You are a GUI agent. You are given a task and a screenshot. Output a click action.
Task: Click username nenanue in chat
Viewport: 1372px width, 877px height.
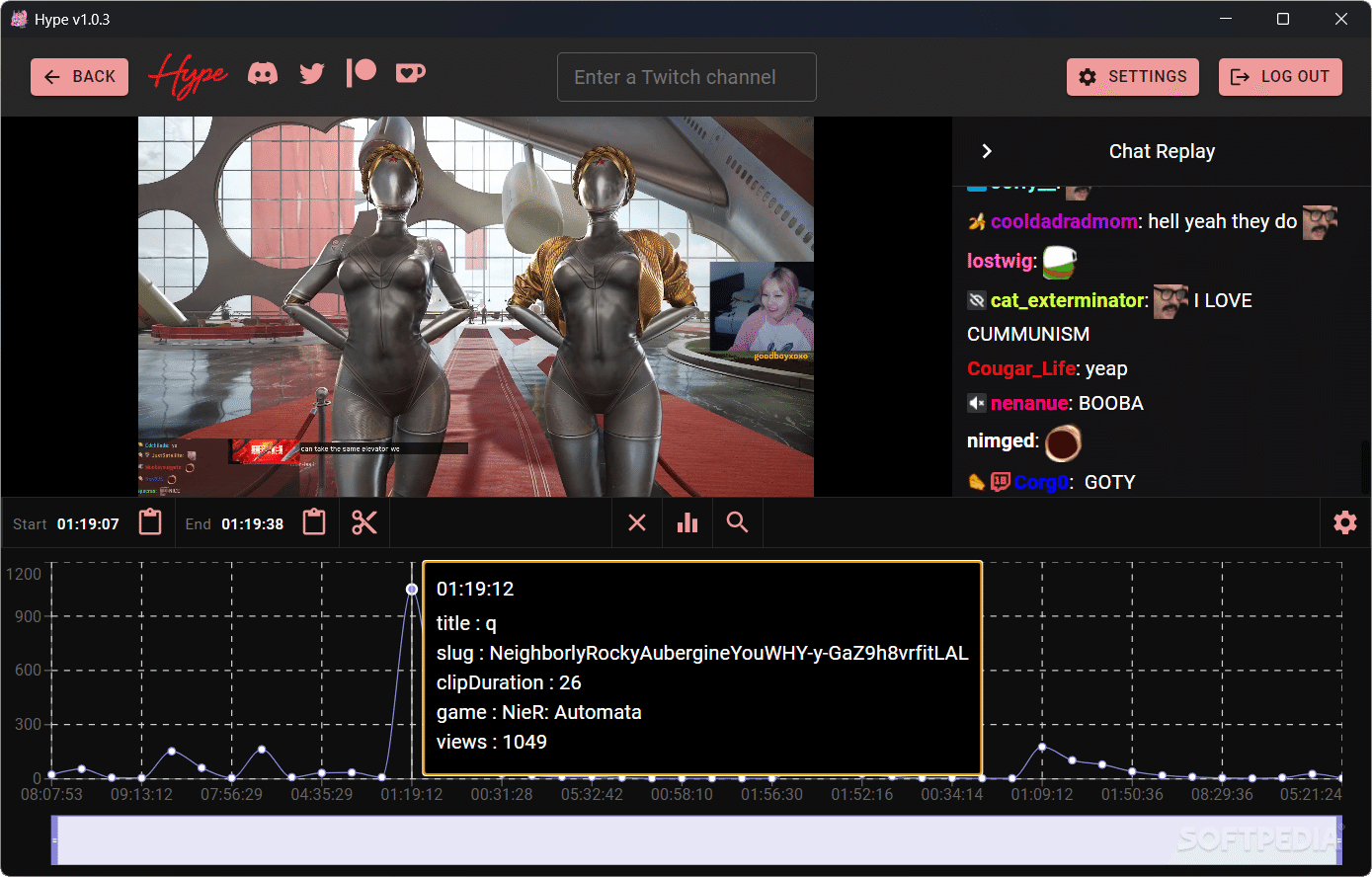tap(1029, 403)
